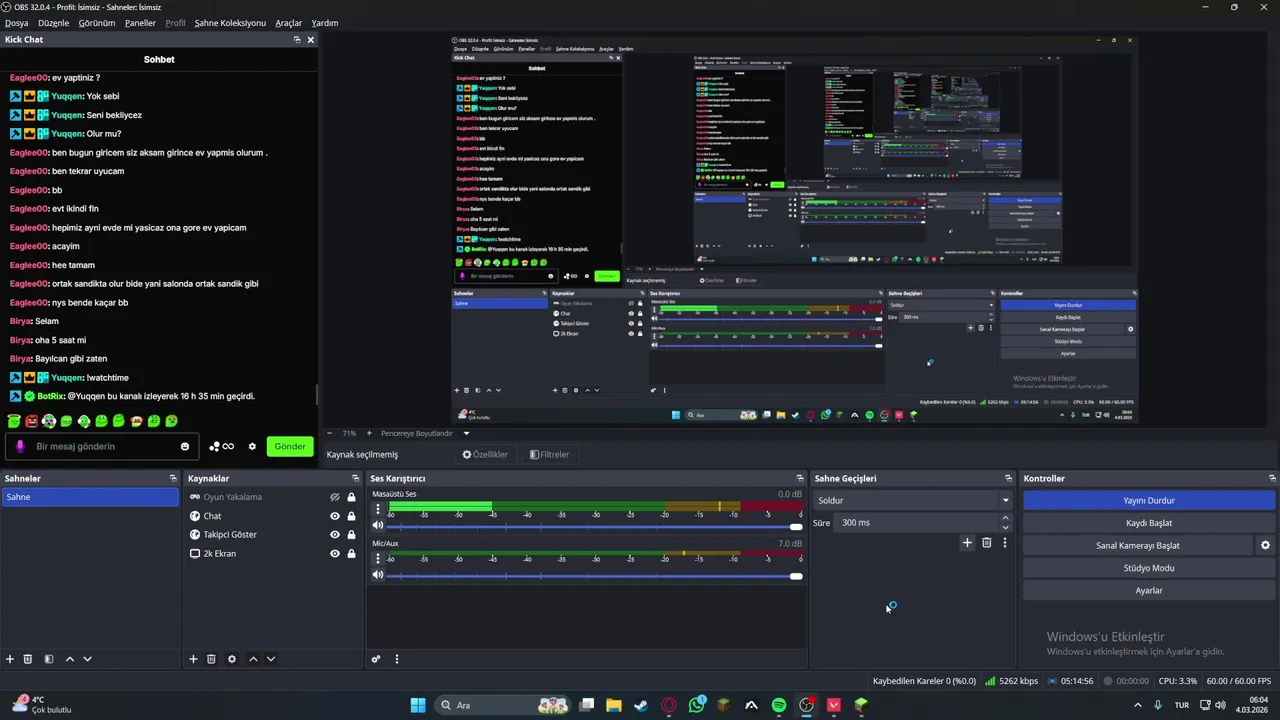Viewport: 1280px width, 720px height.
Task: Open Mic/Aux options dots
Action: (x=378, y=558)
